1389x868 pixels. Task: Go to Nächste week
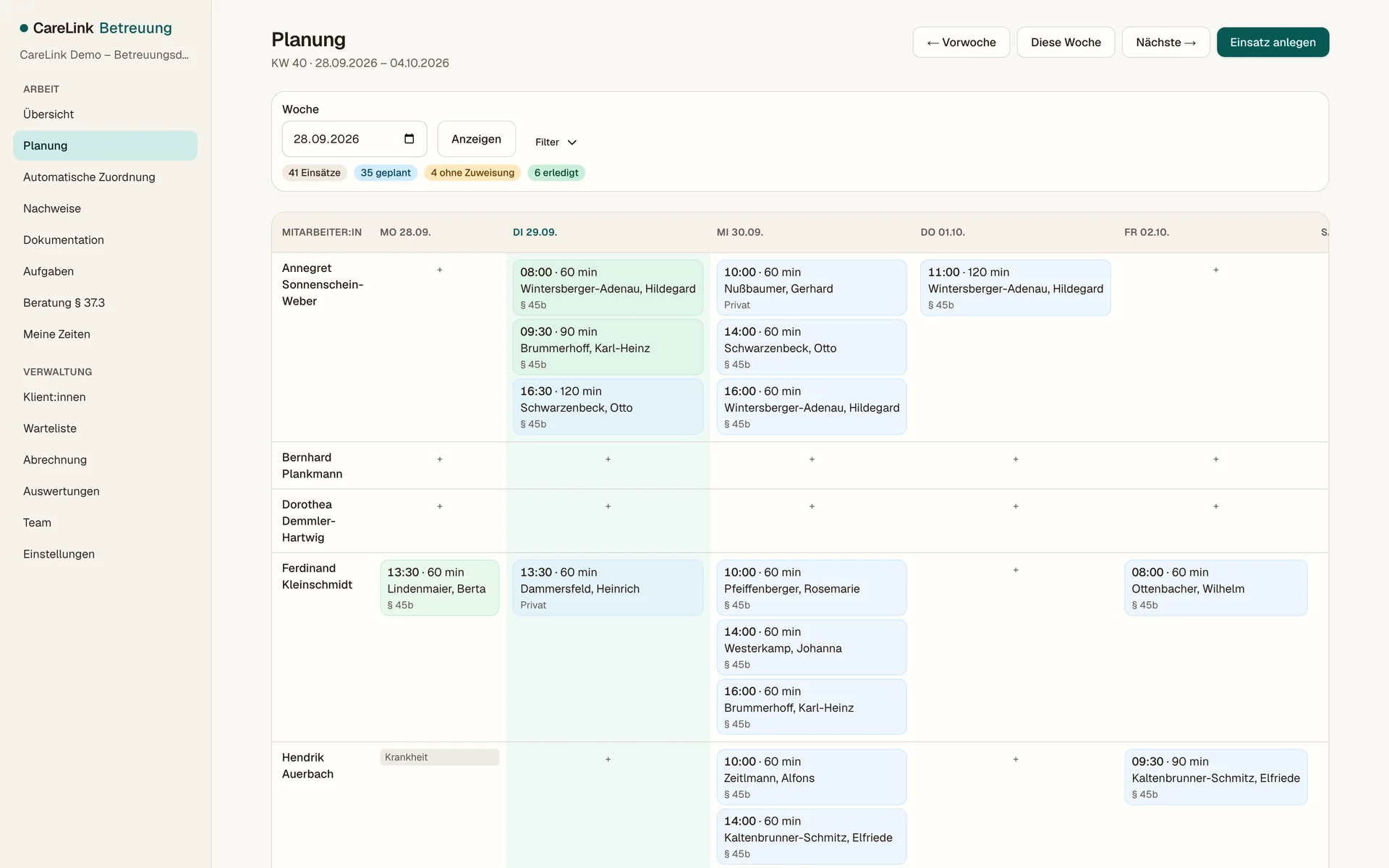point(1165,42)
